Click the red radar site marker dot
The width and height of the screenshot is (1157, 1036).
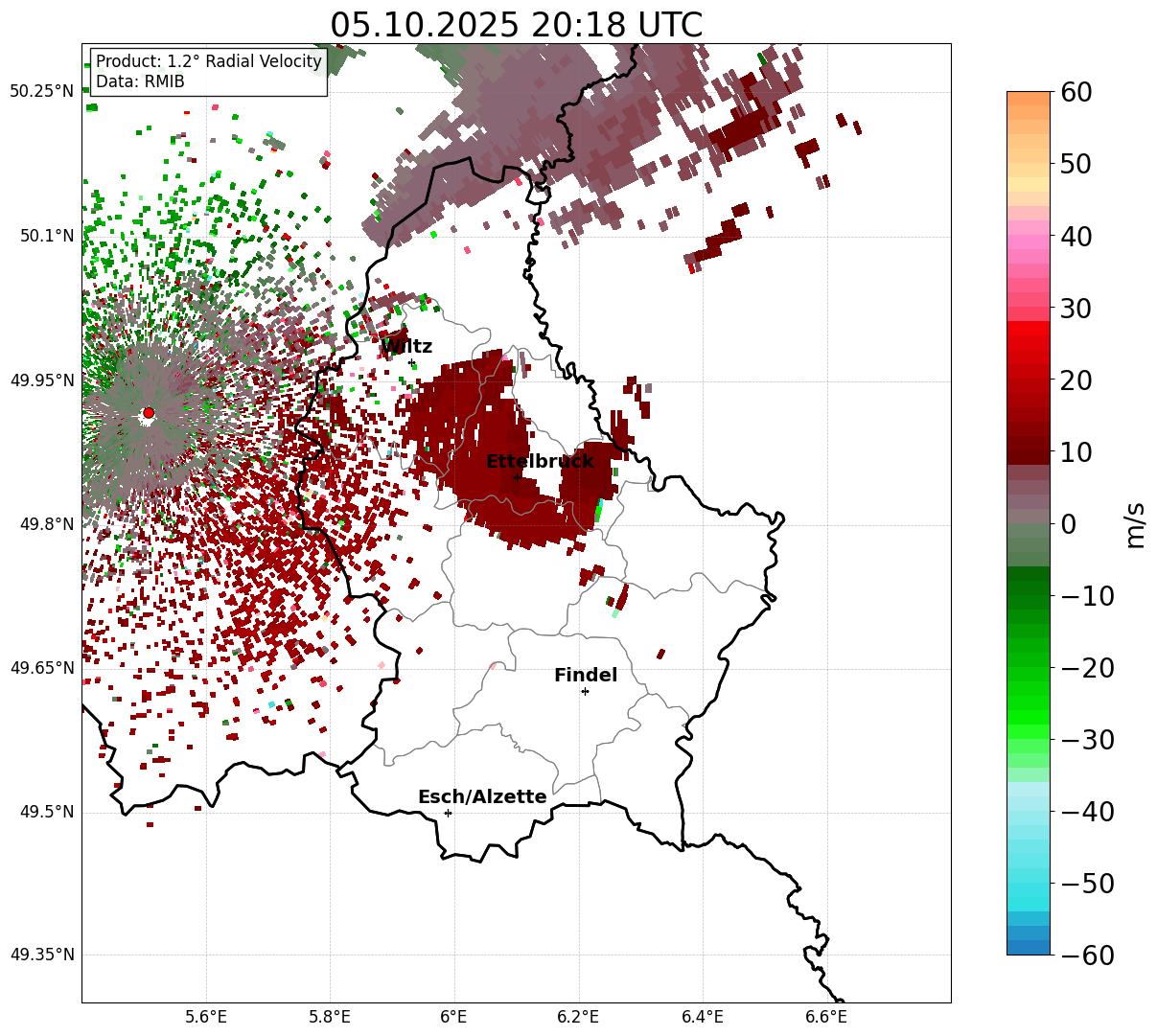point(148,413)
